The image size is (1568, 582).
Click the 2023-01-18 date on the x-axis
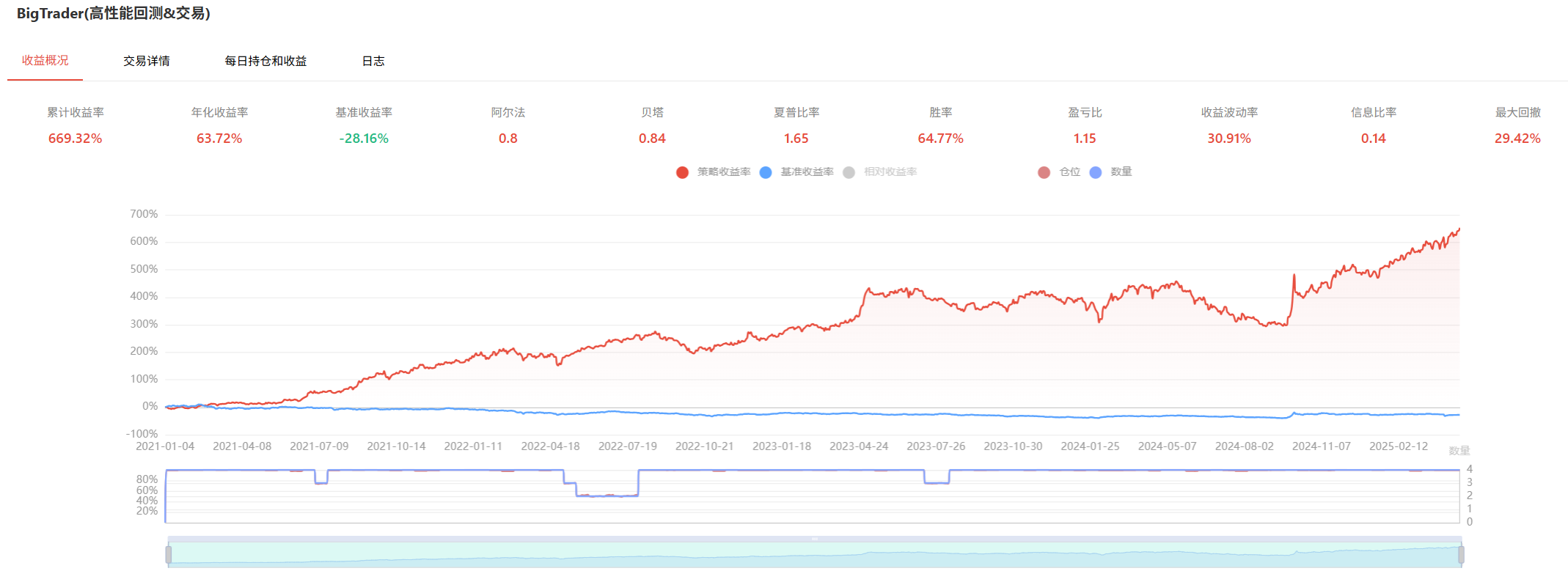(x=782, y=446)
